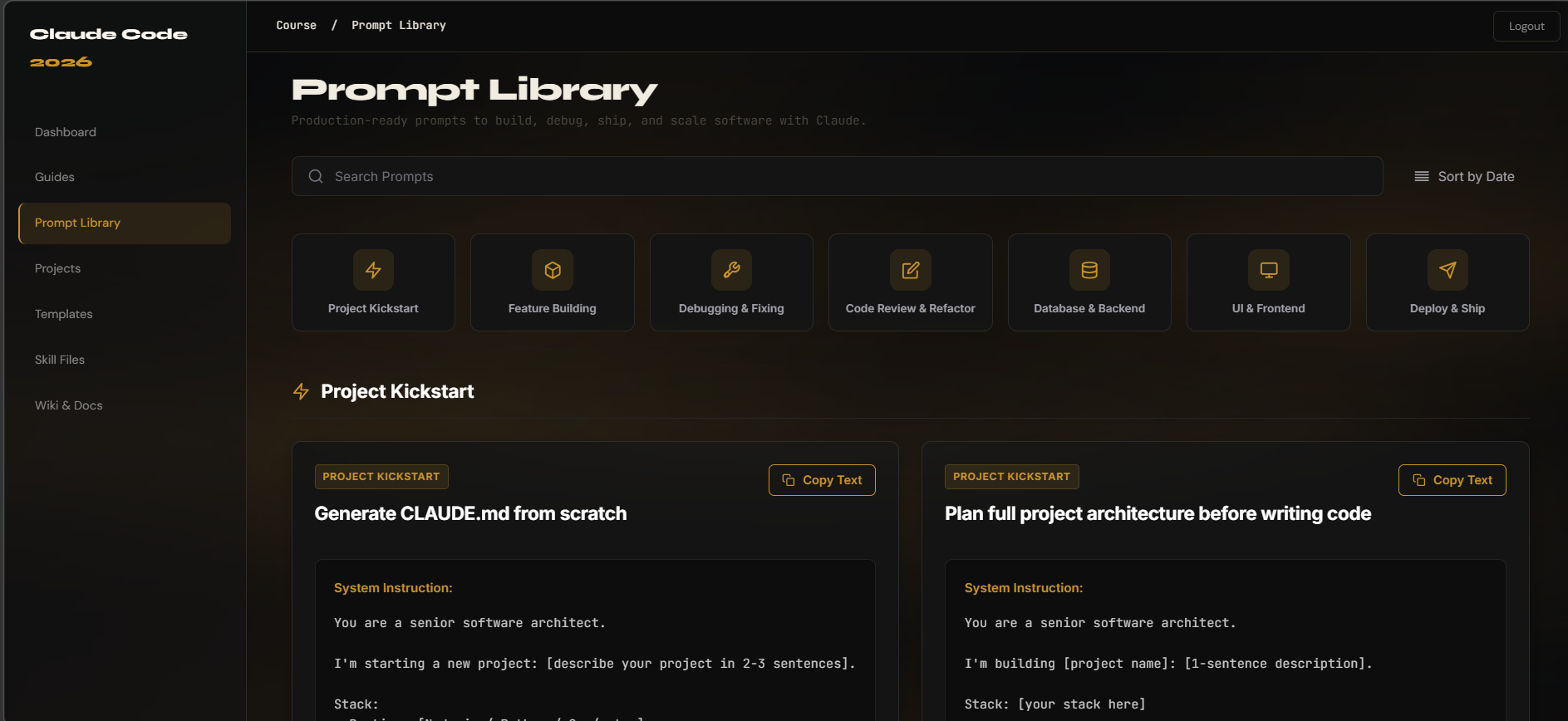1568x721 pixels.
Task: Click copy icon on Plan full project architecture card
Action: point(1419,480)
